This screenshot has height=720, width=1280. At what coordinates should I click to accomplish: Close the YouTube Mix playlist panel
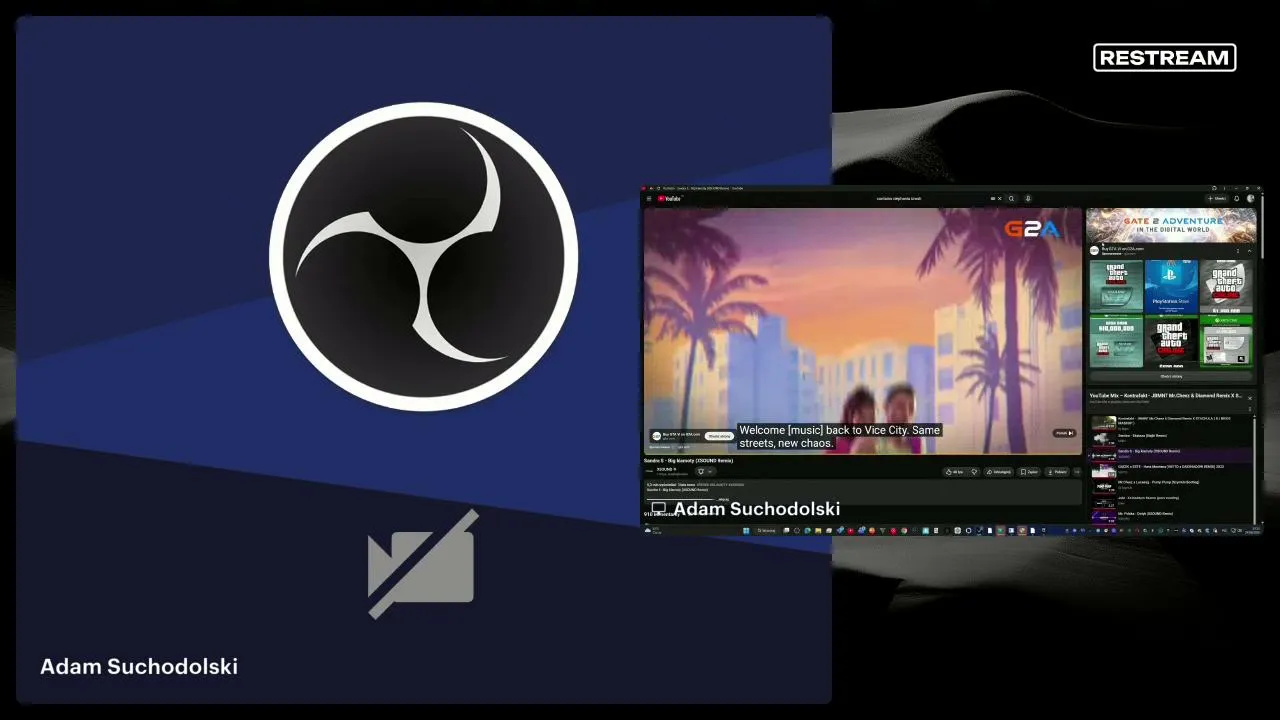tap(1249, 398)
